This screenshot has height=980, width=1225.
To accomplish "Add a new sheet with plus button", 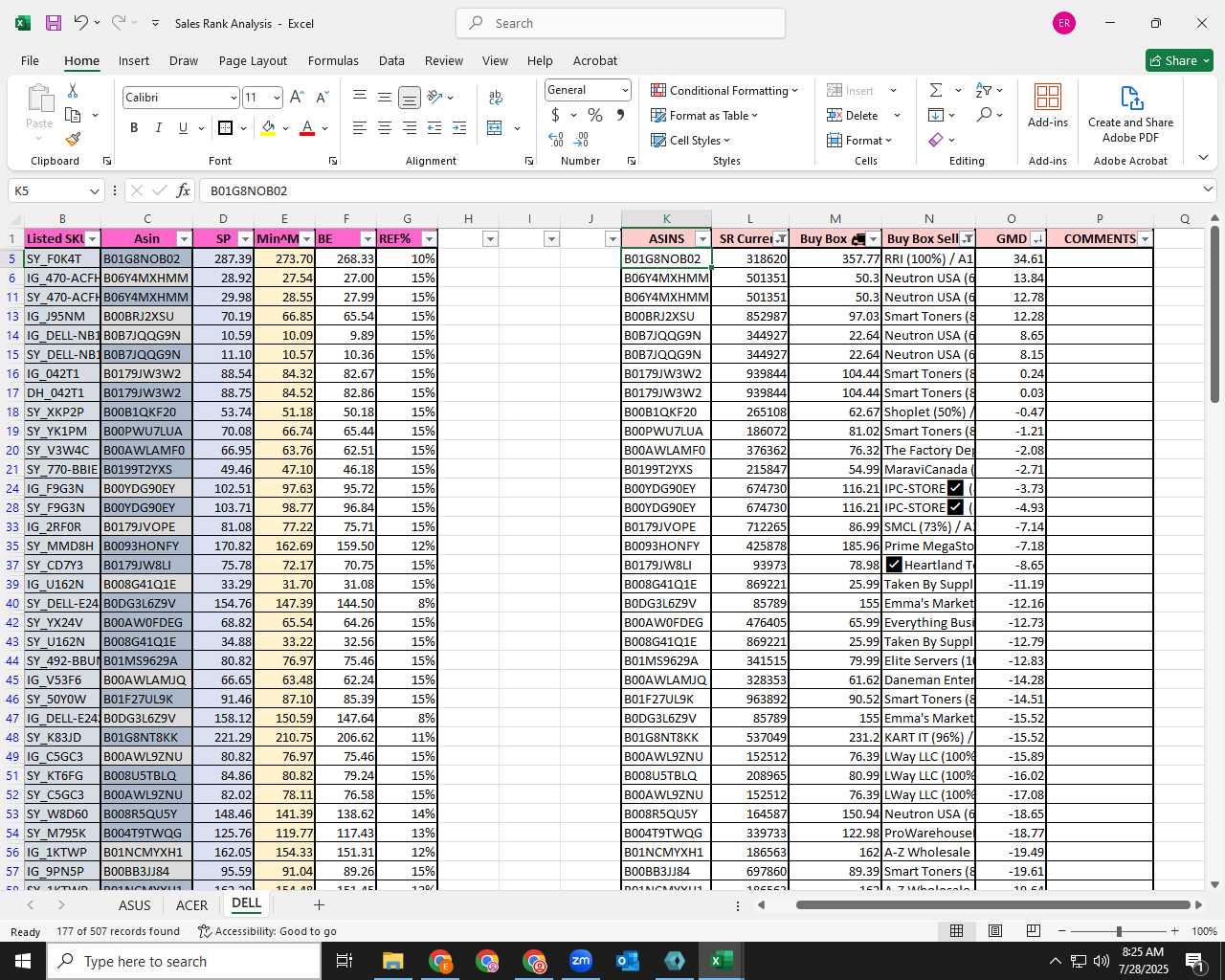I will (x=319, y=904).
